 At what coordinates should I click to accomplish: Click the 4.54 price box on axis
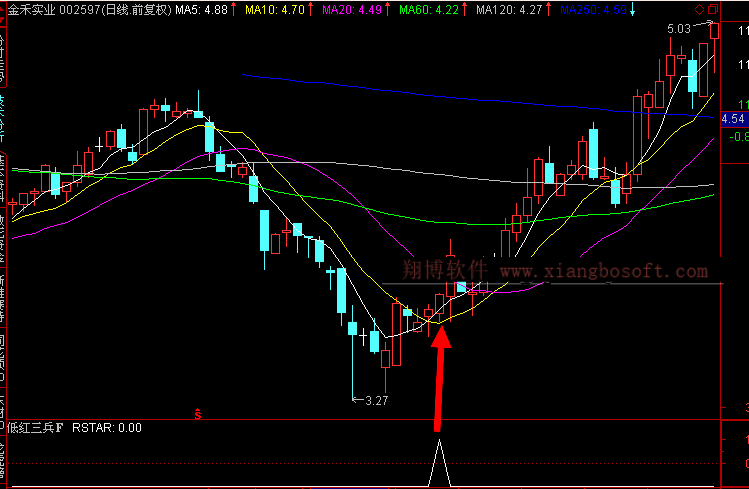tap(734, 119)
